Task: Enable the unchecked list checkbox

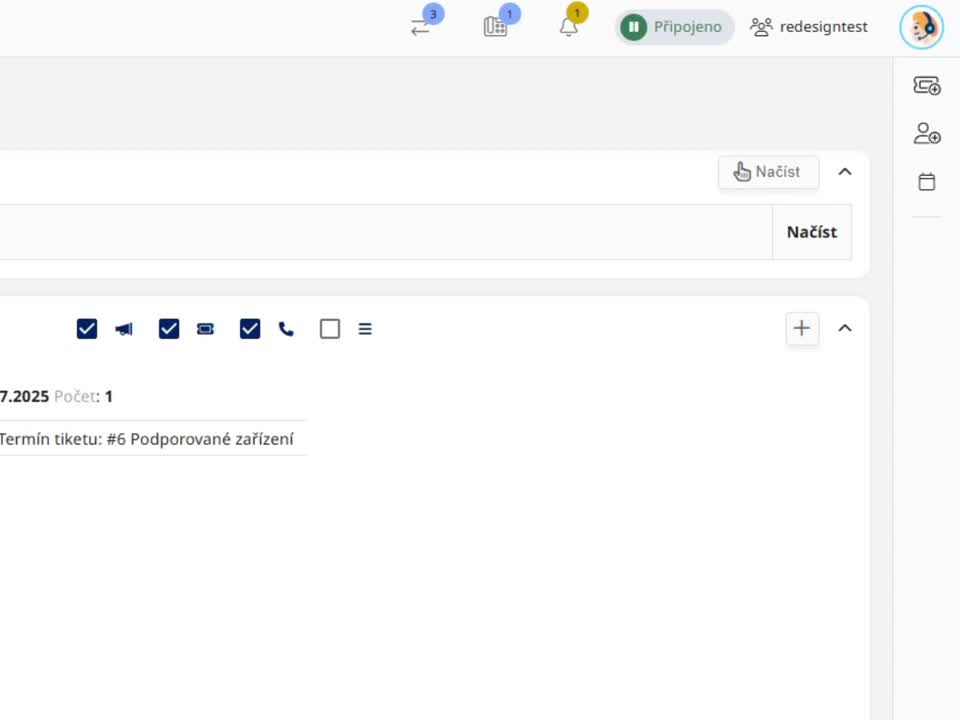Action: click(330, 329)
